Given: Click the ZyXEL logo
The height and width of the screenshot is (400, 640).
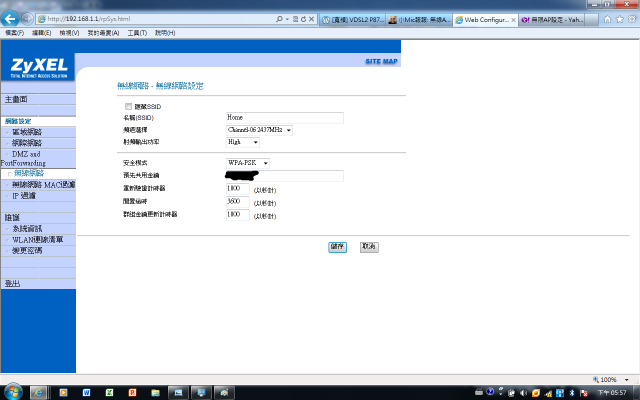Looking at the screenshot, I should pos(38,67).
